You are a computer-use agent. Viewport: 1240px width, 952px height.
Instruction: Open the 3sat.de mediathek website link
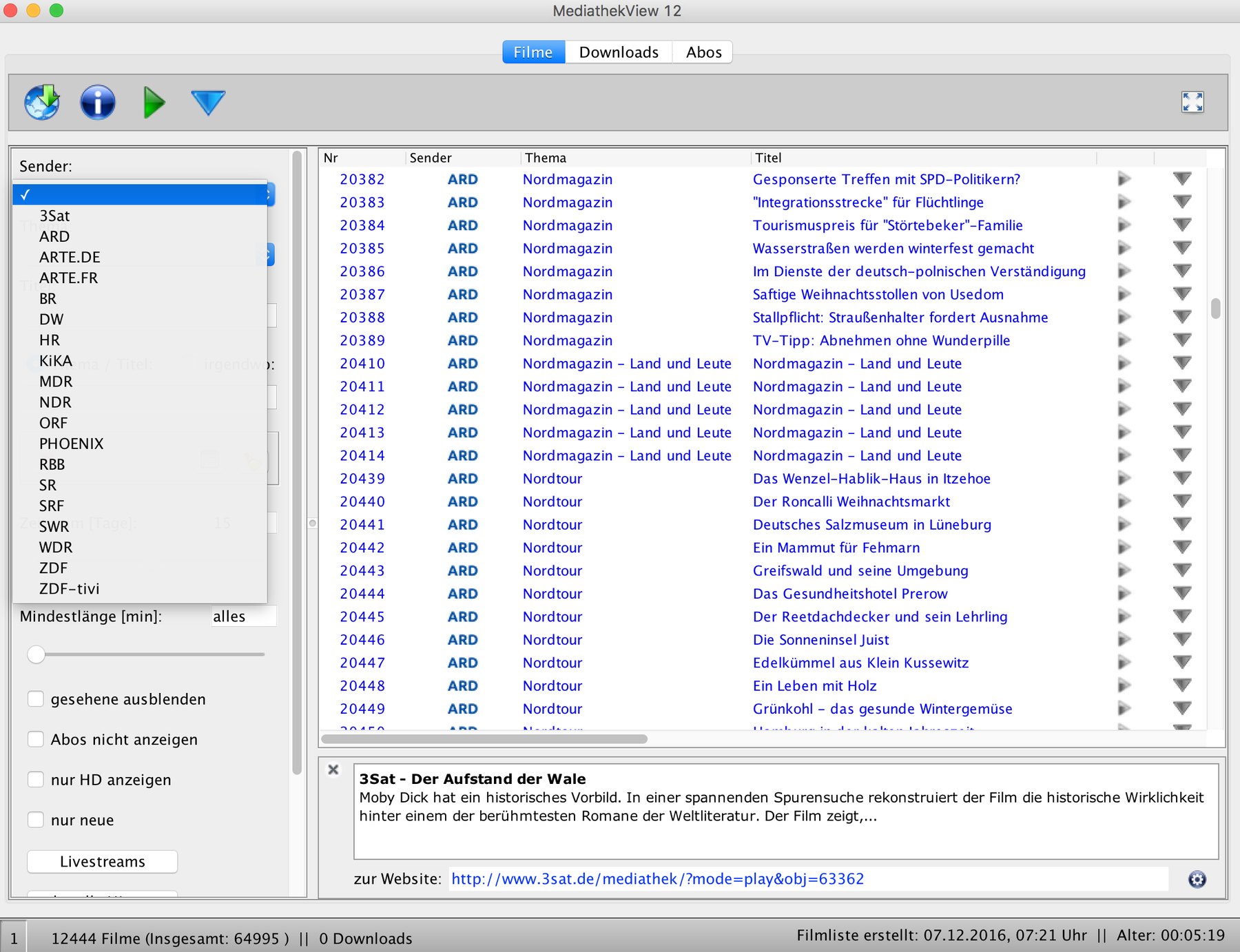coord(657,879)
